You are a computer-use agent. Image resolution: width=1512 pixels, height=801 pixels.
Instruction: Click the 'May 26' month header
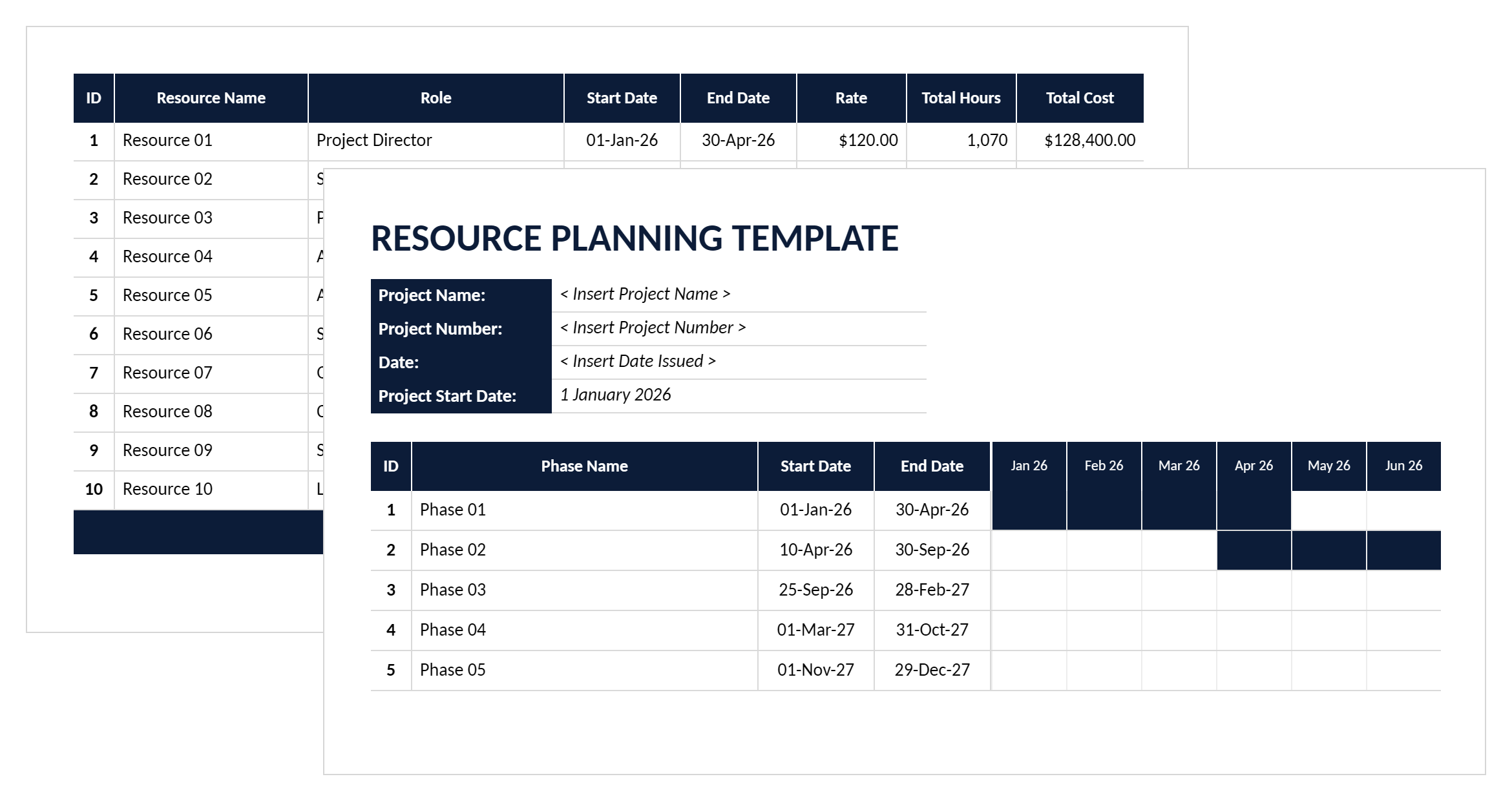(x=1328, y=466)
